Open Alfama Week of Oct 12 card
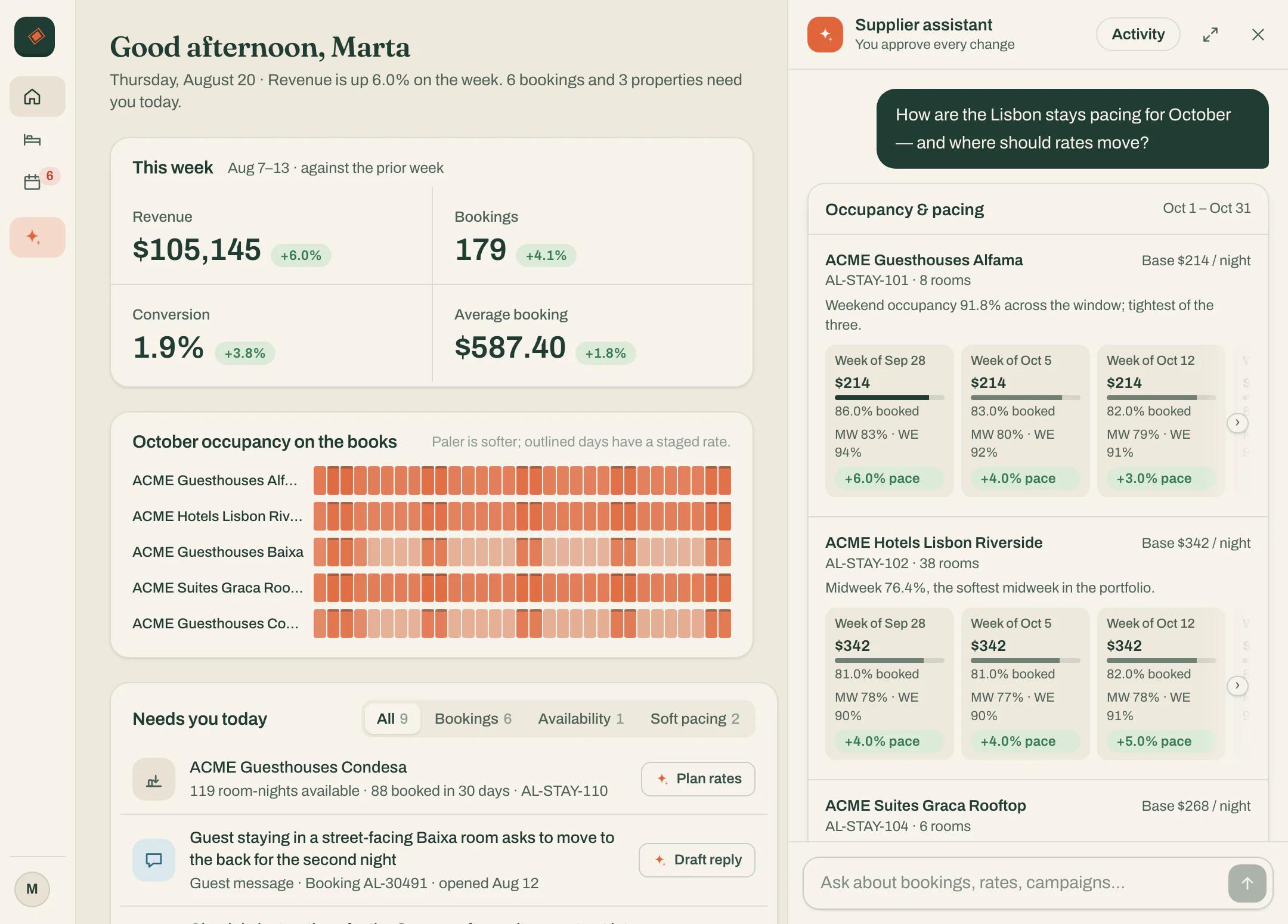Screen dimensions: 1288x924 [x=1161, y=420]
